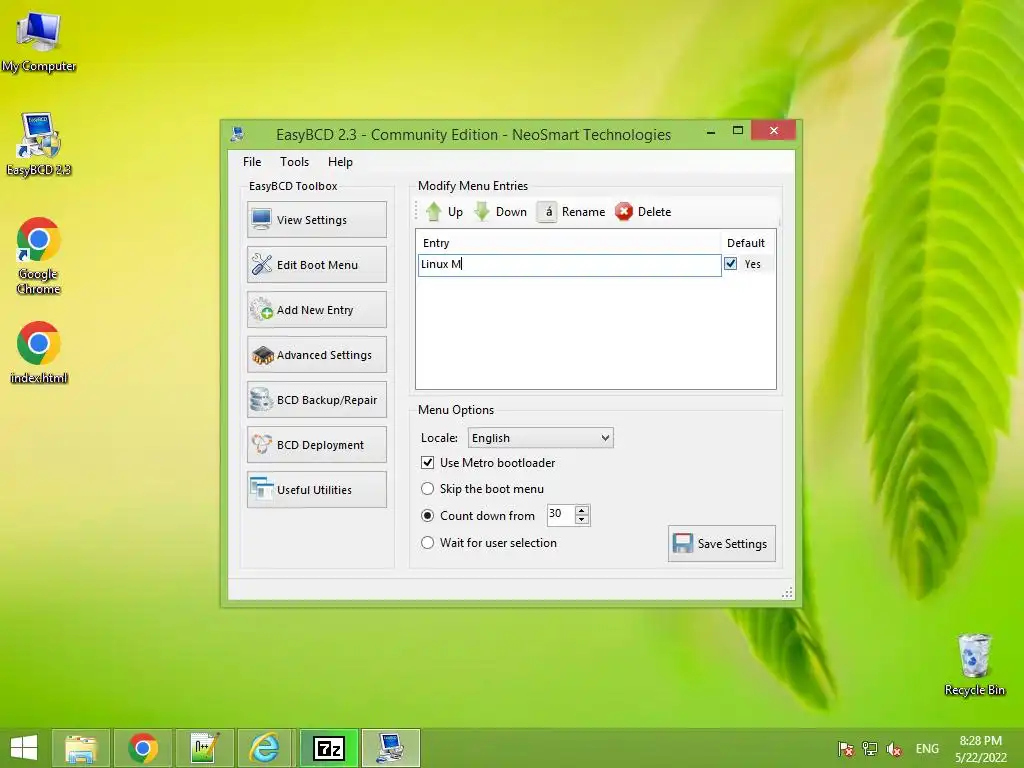
Task: Select the Google Chrome desktop shortcut
Action: tap(39, 255)
